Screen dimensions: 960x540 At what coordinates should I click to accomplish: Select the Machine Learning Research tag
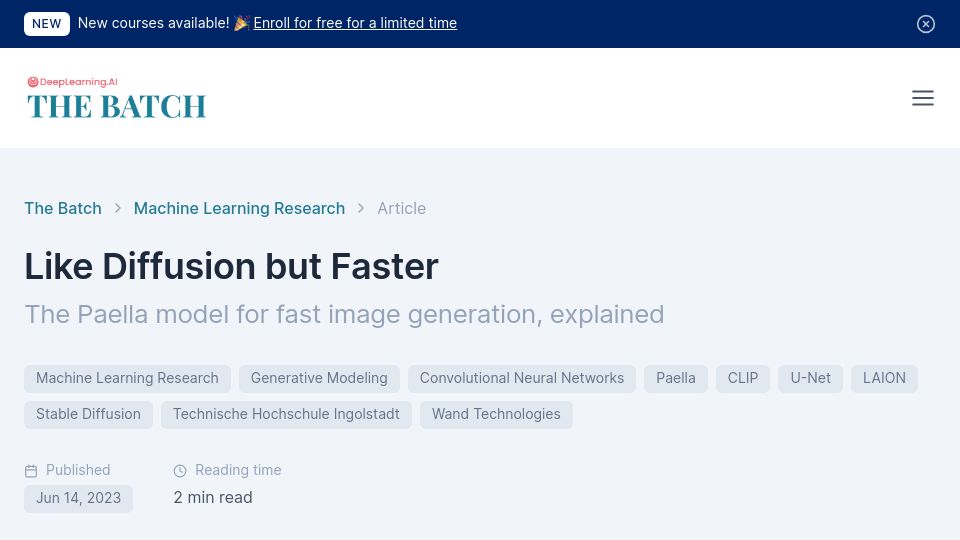tap(127, 378)
